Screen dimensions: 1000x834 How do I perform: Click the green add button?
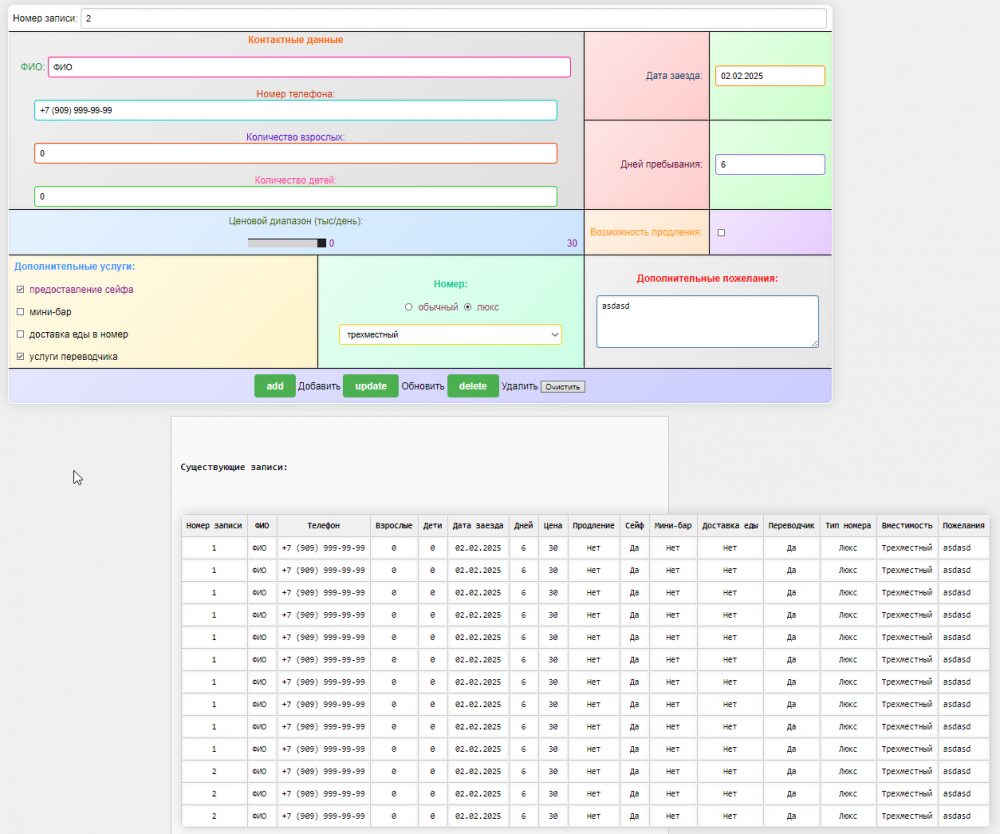[275, 386]
